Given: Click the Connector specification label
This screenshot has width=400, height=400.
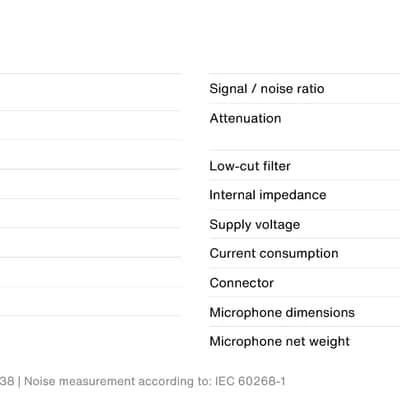Looking at the screenshot, I should [x=242, y=283].
